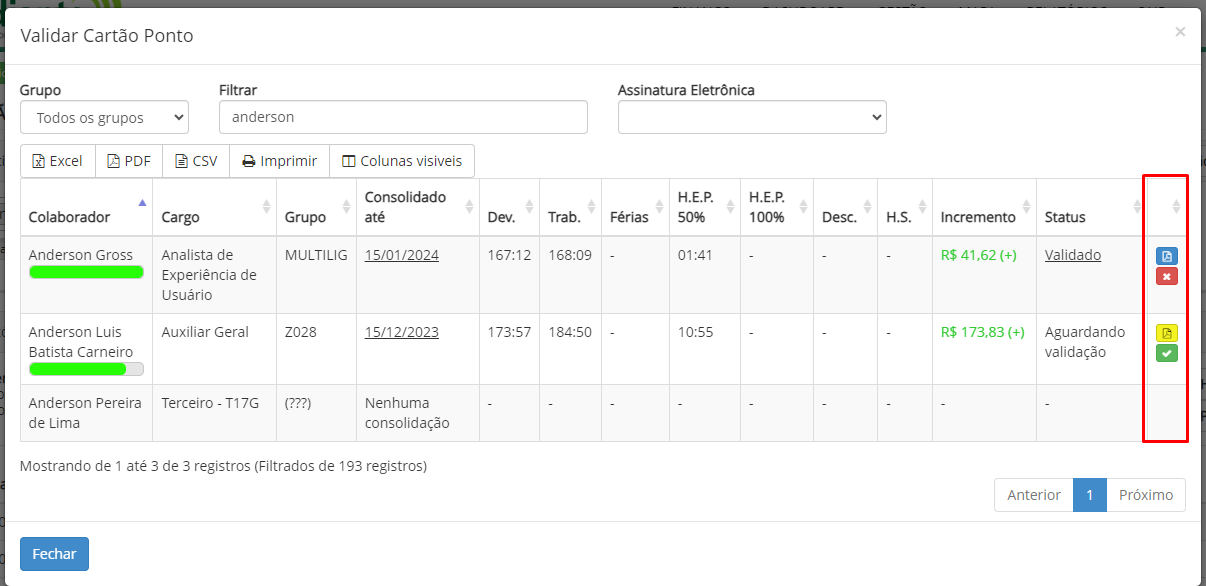Export the table as CSV

point(196,161)
